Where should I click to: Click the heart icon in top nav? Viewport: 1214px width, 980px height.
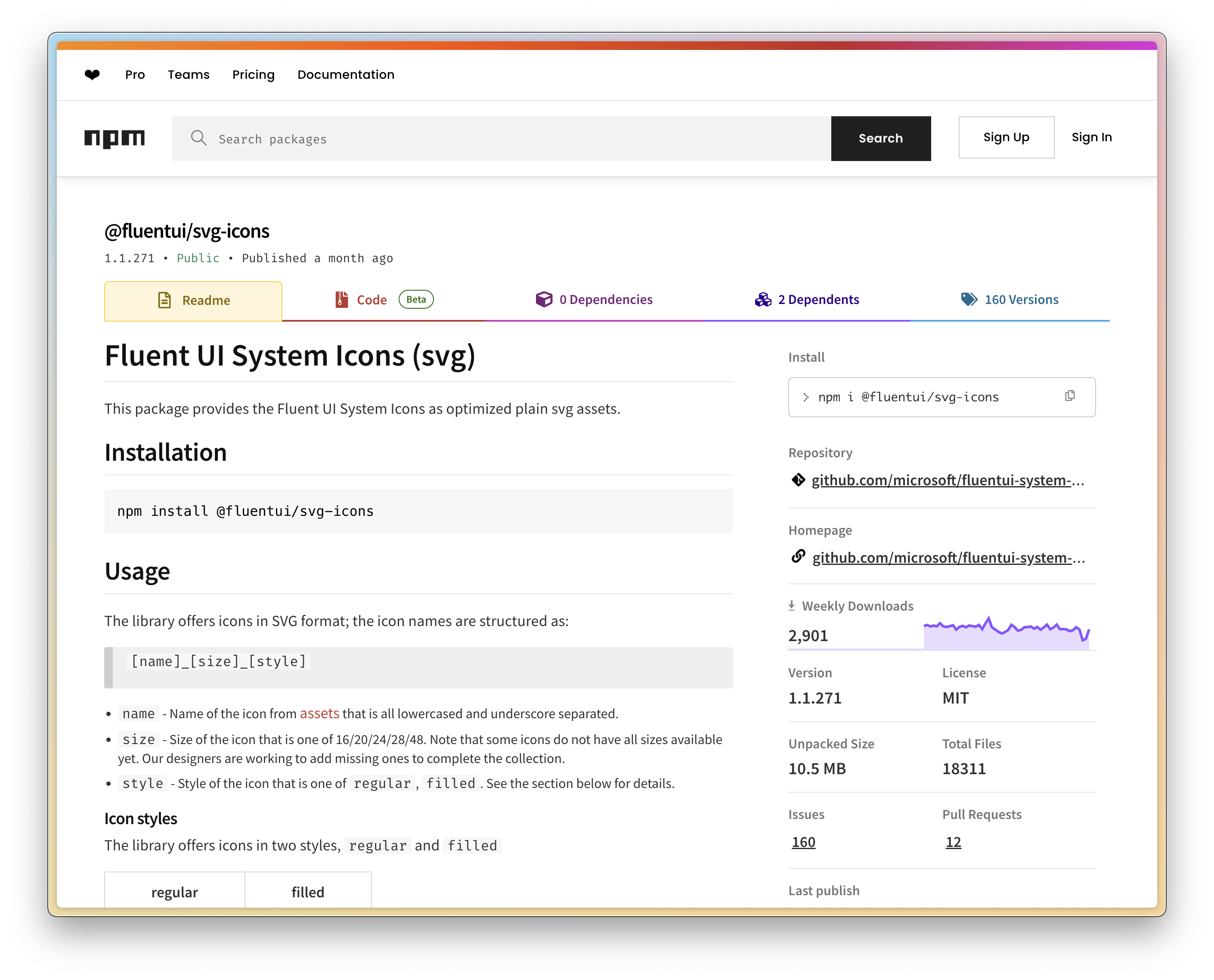(92, 74)
